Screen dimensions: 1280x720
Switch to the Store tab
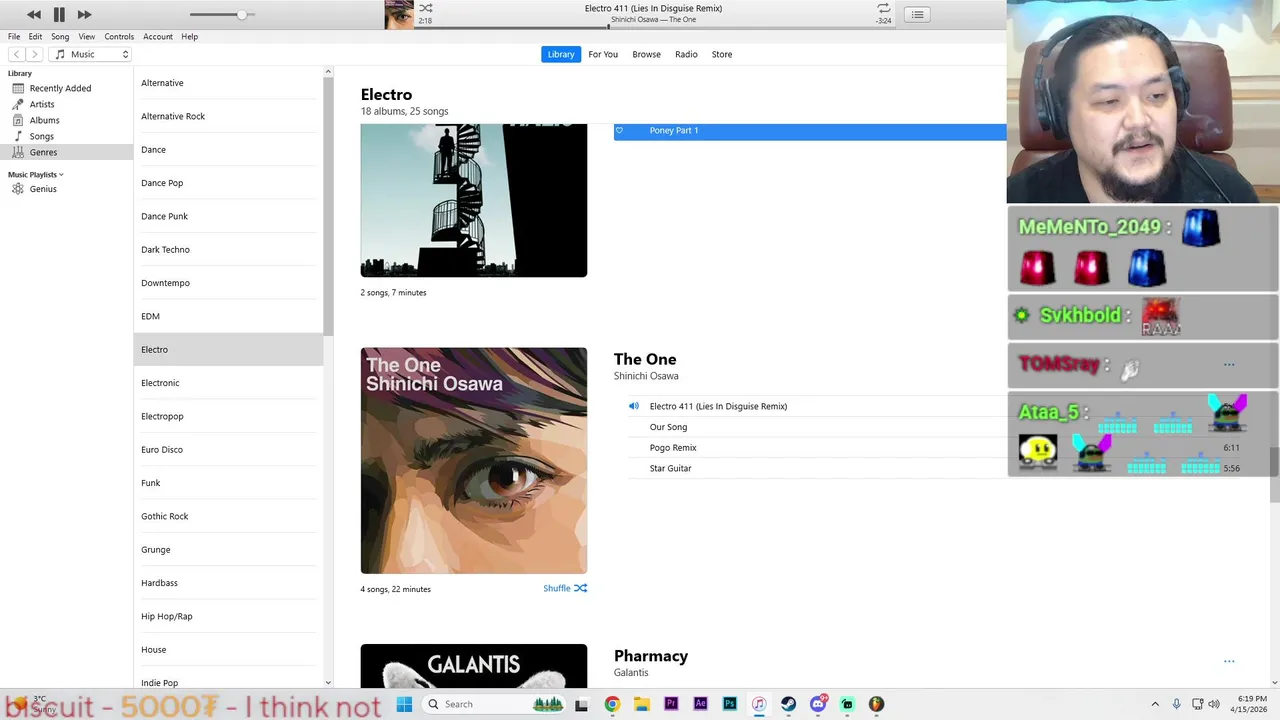[722, 54]
